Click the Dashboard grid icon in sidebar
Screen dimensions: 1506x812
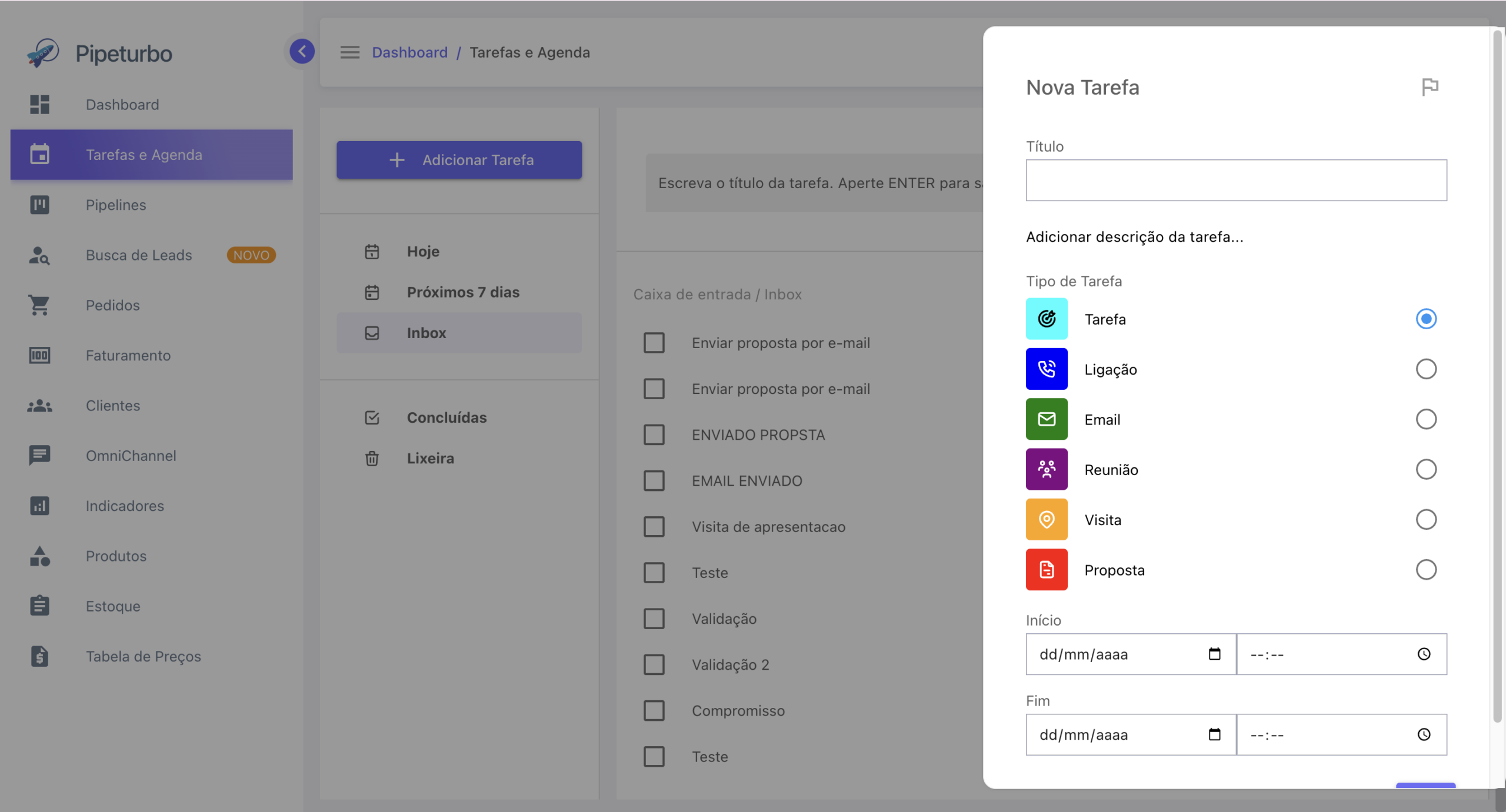(39, 104)
